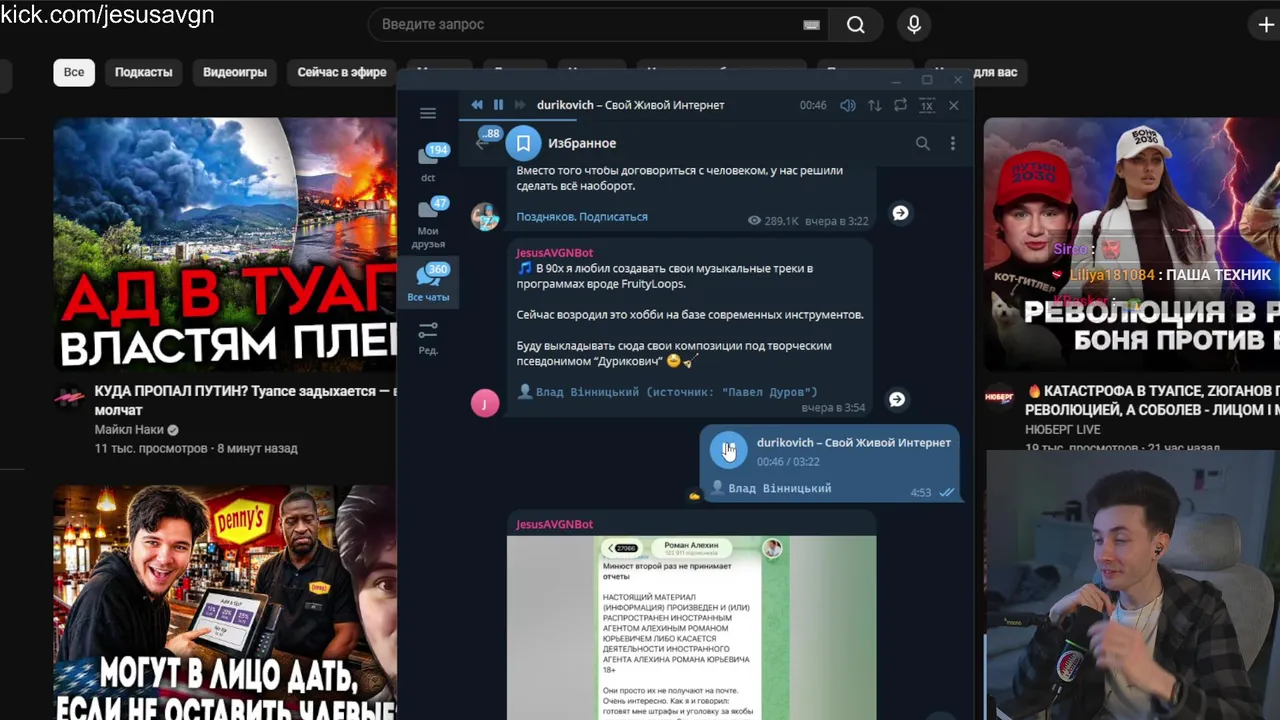Select the dct chat folder
This screenshot has height=720, width=1280.
(428, 164)
